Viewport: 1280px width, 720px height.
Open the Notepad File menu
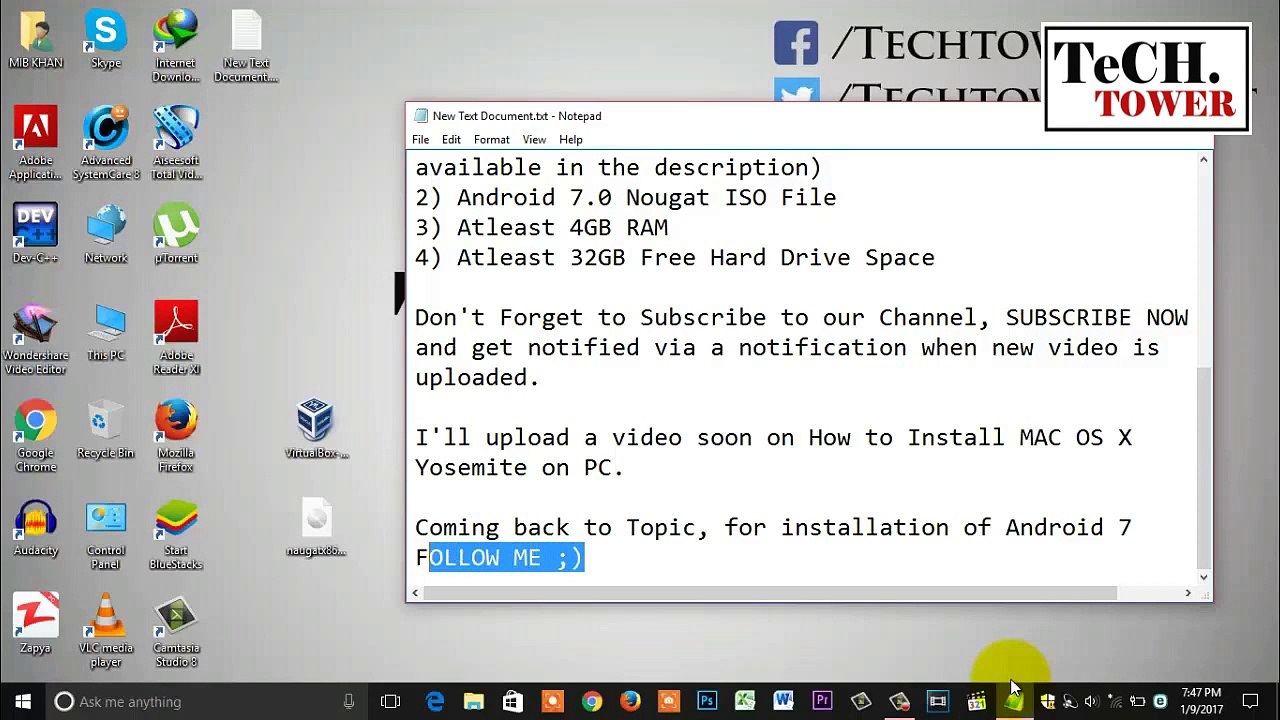point(421,140)
